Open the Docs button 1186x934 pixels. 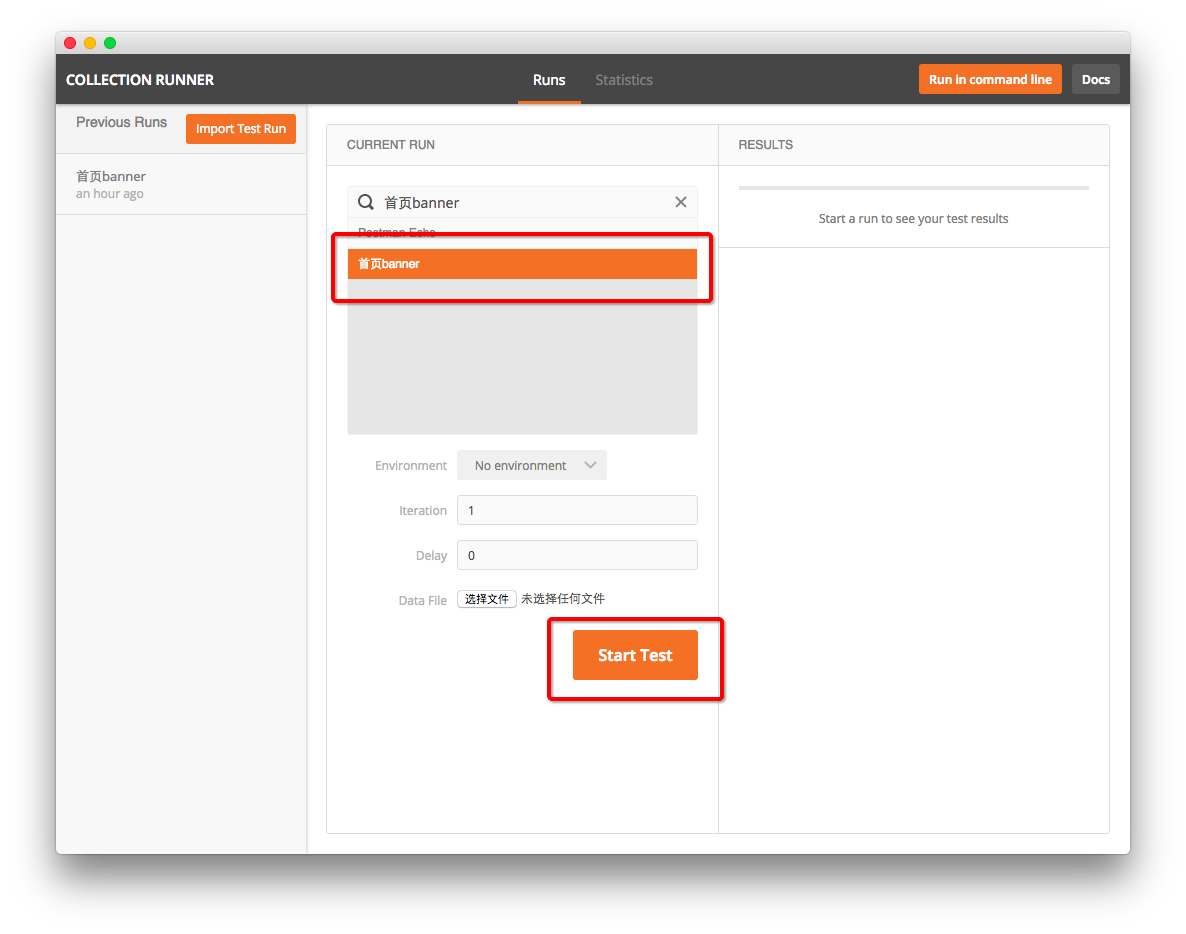click(1095, 80)
